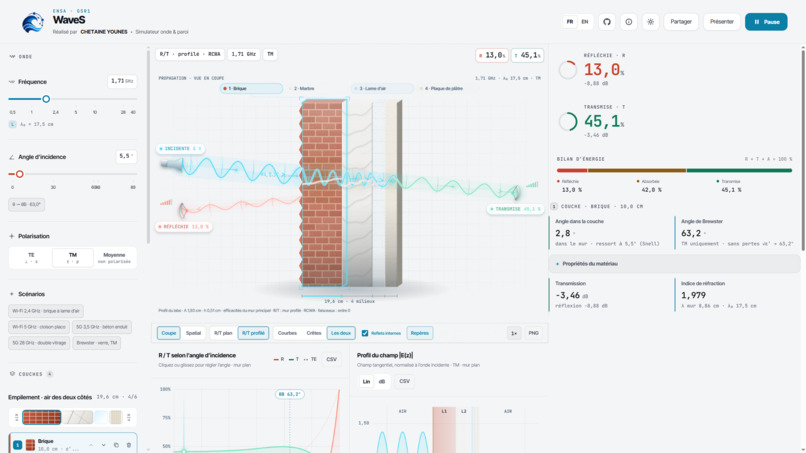Click the number 1 badge of Brique layer
This screenshot has height=453, width=806.
pos(17,445)
